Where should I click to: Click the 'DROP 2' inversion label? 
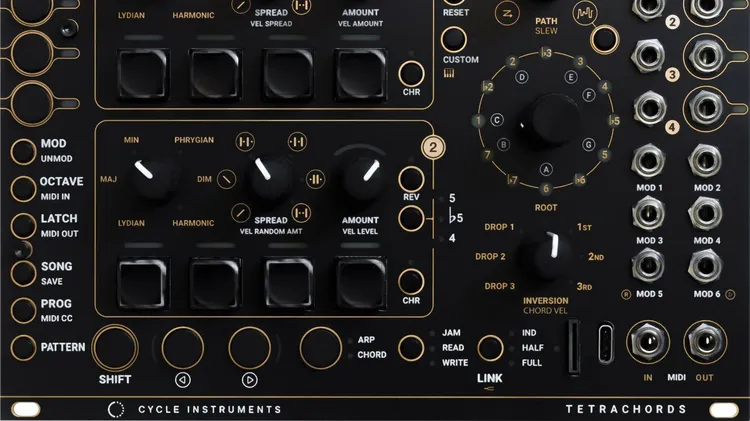(x=490, y=256)
